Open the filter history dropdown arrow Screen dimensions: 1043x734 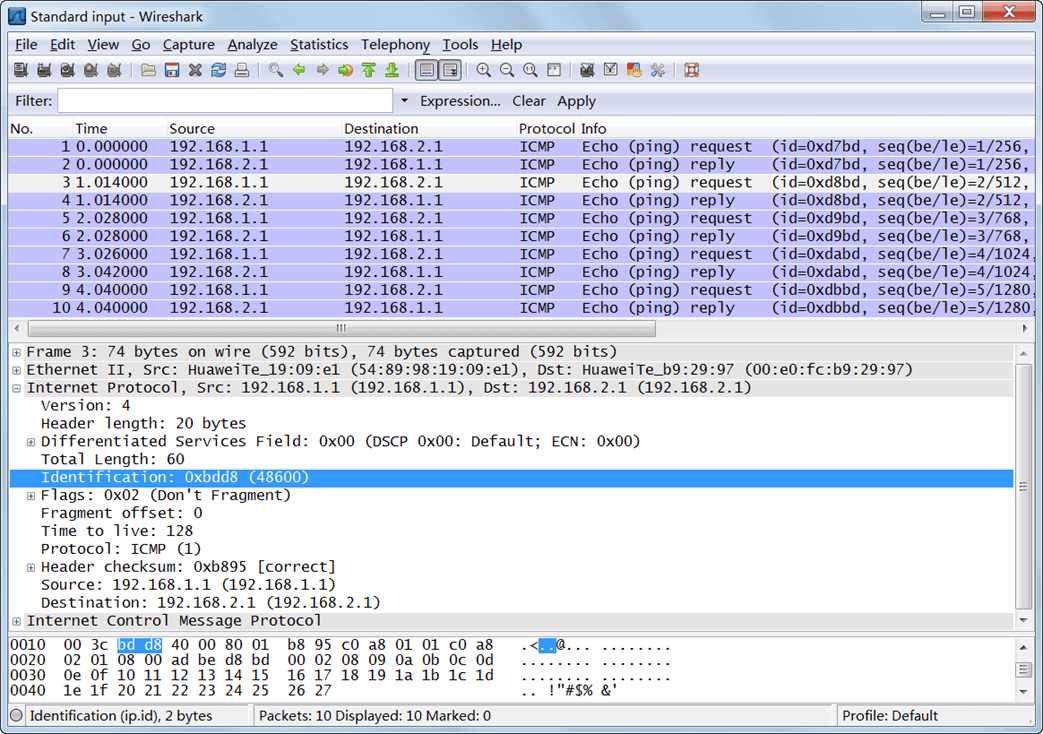(x=404, y=101)
